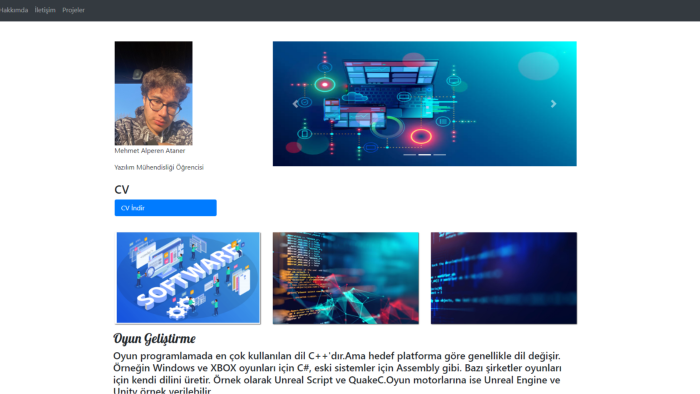Image resolution: width=700 pixels, height=394 pixels.
Task: Click paragraph starting Oyun programlamada
Action: pos(338,373)
